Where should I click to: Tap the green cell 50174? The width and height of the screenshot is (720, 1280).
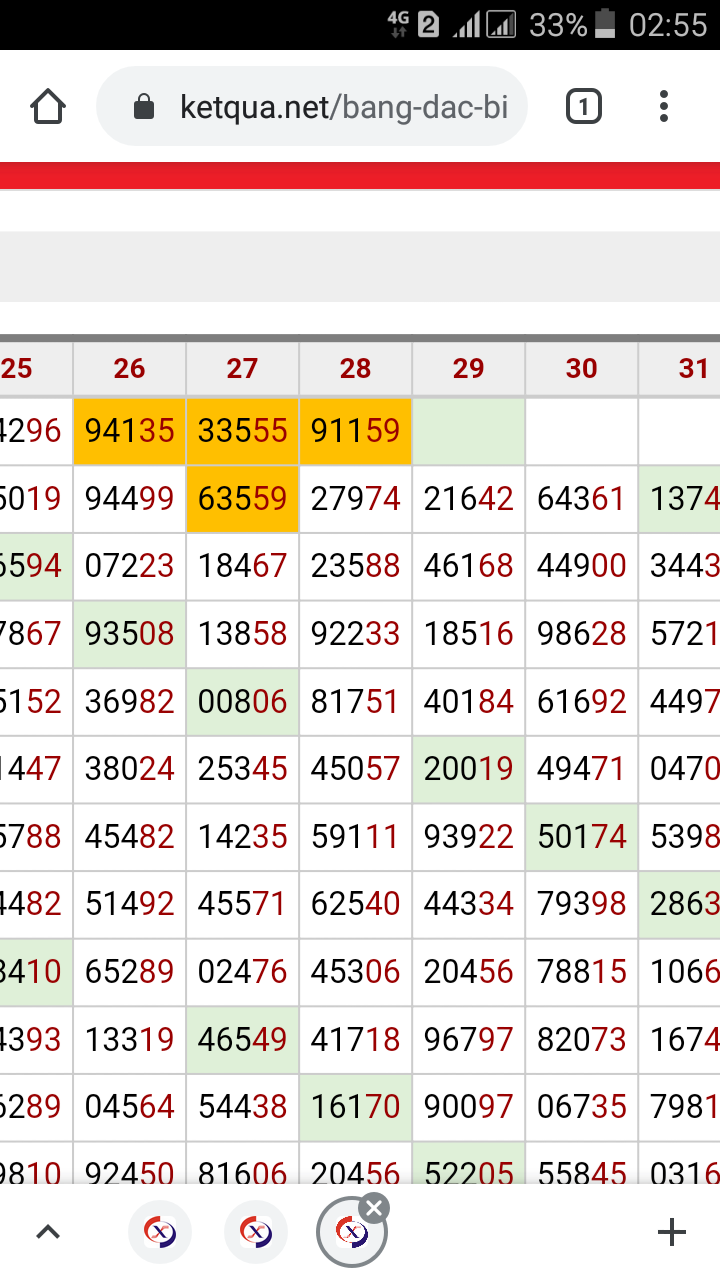pyautogui.click(x=581, y=837)
